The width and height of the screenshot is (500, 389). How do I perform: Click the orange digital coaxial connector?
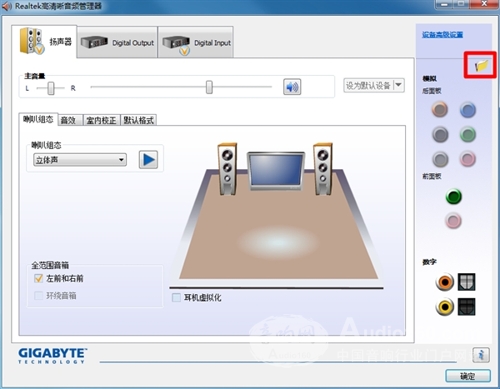click(x=445, y=282)
